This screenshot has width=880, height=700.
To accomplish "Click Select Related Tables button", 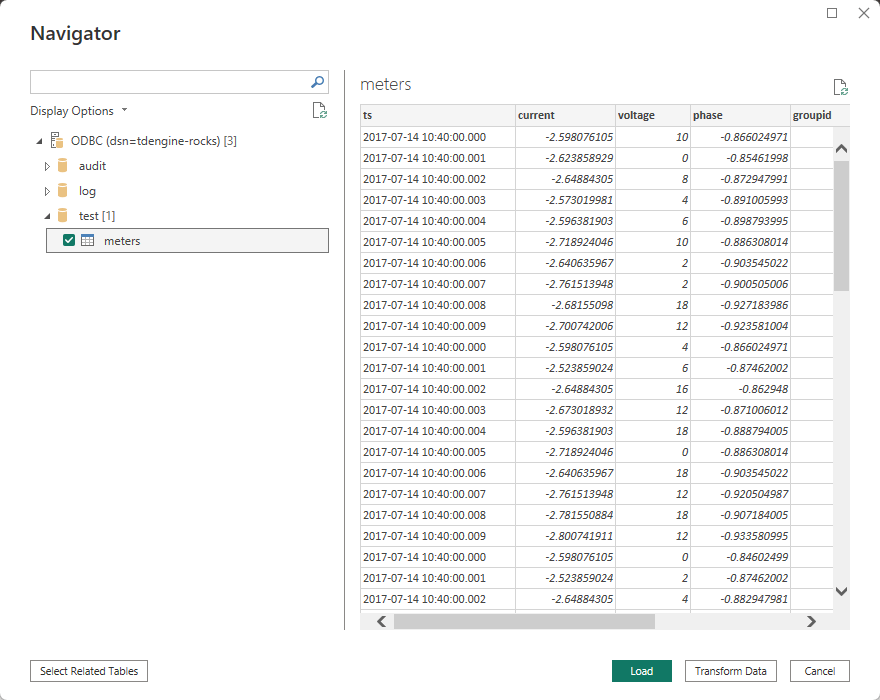I will [x=89, y=671].
